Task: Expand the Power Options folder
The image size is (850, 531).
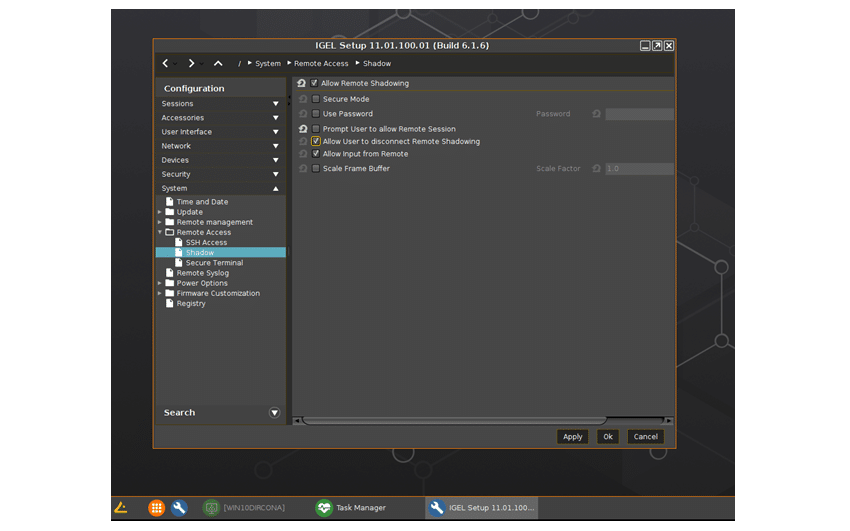Action: click(x=159, y=283)
